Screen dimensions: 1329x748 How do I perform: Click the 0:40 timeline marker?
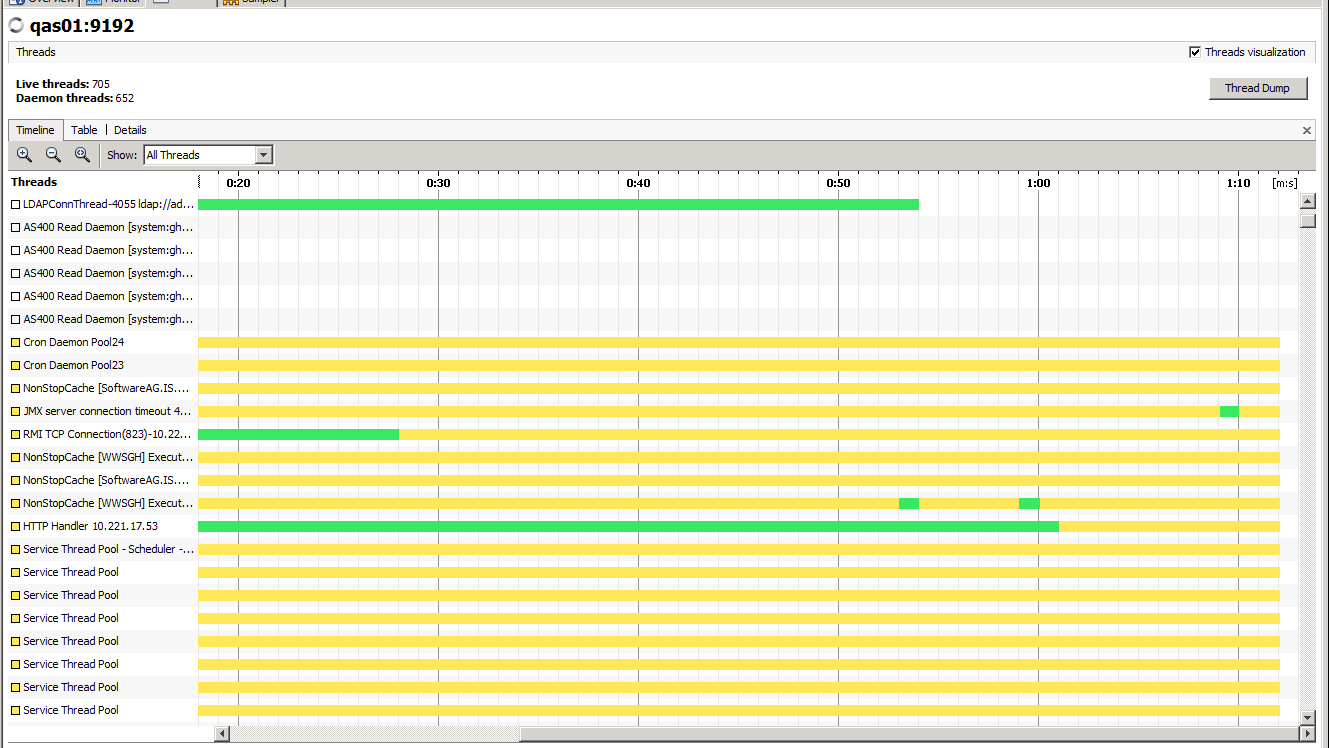pyautogui.click(x=638, y=183)
